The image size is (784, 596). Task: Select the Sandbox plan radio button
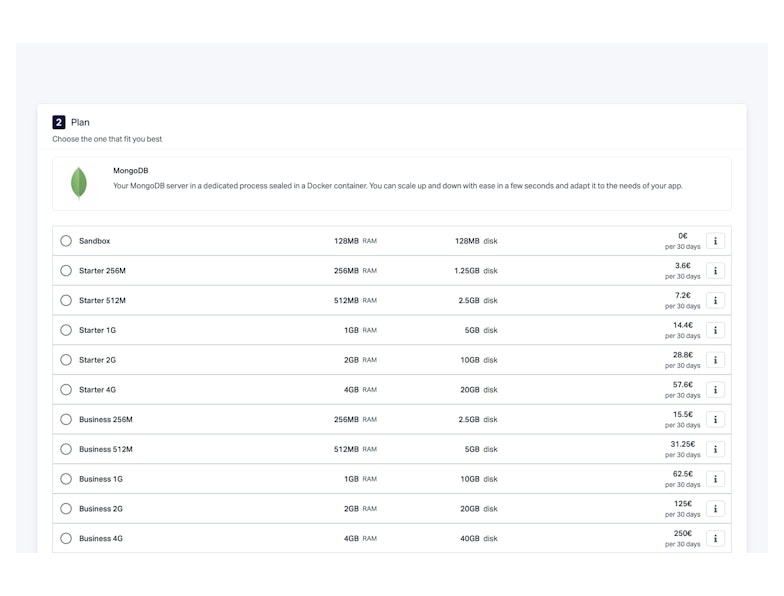pos(66,241)
